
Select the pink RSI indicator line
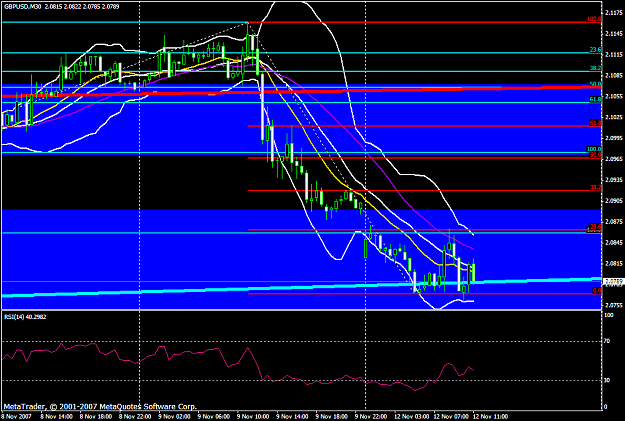(x=238, y=366)
